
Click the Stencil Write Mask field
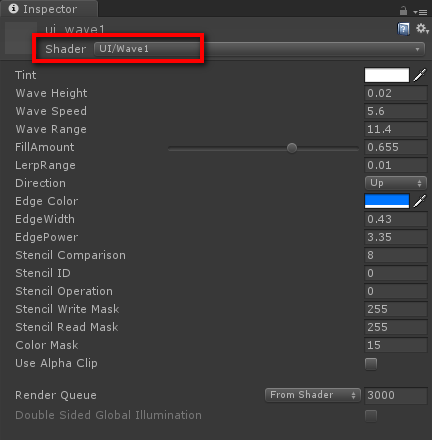click(x=396, y=309)
